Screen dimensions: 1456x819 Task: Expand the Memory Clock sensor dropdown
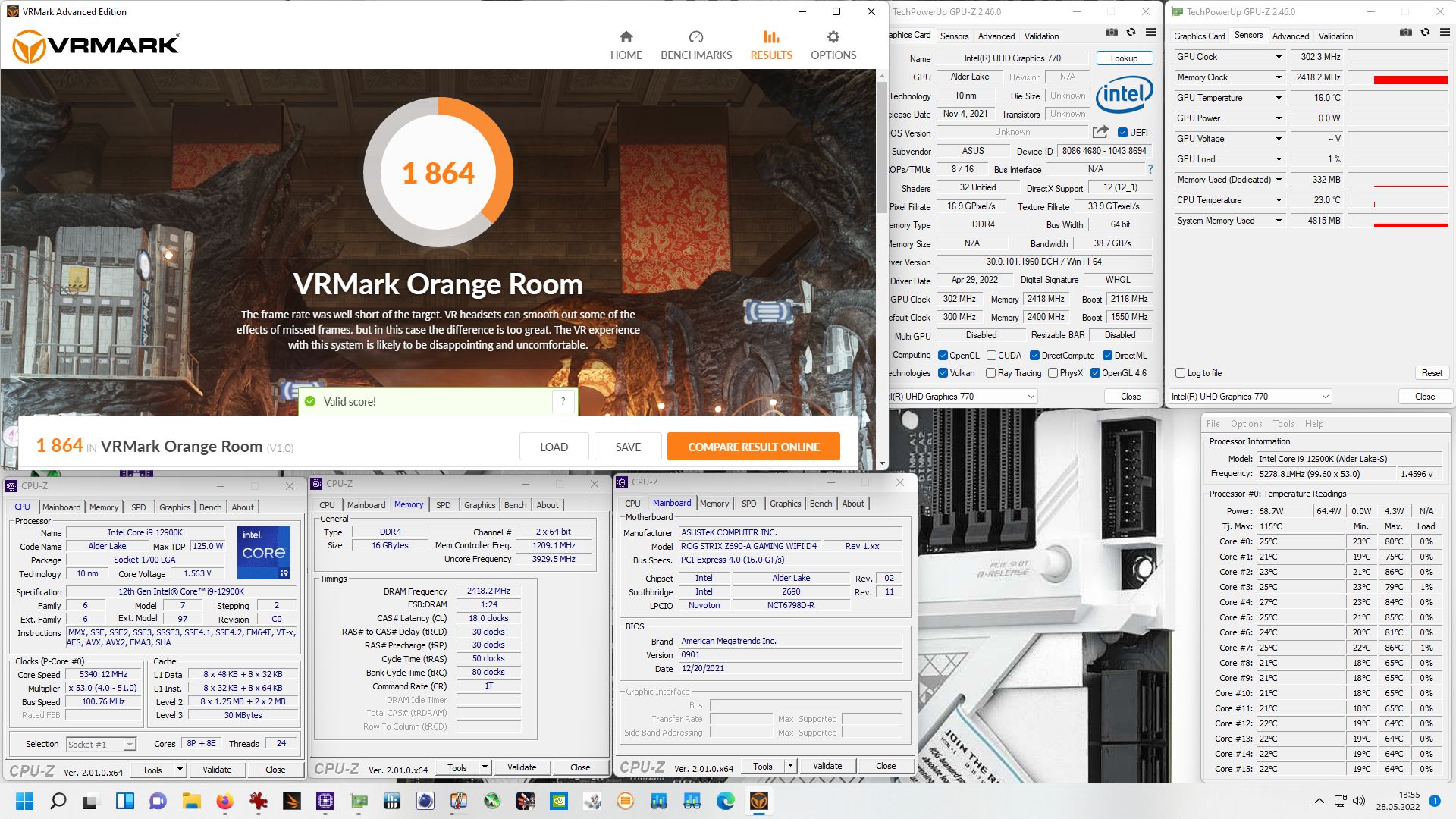point(1279,77)
